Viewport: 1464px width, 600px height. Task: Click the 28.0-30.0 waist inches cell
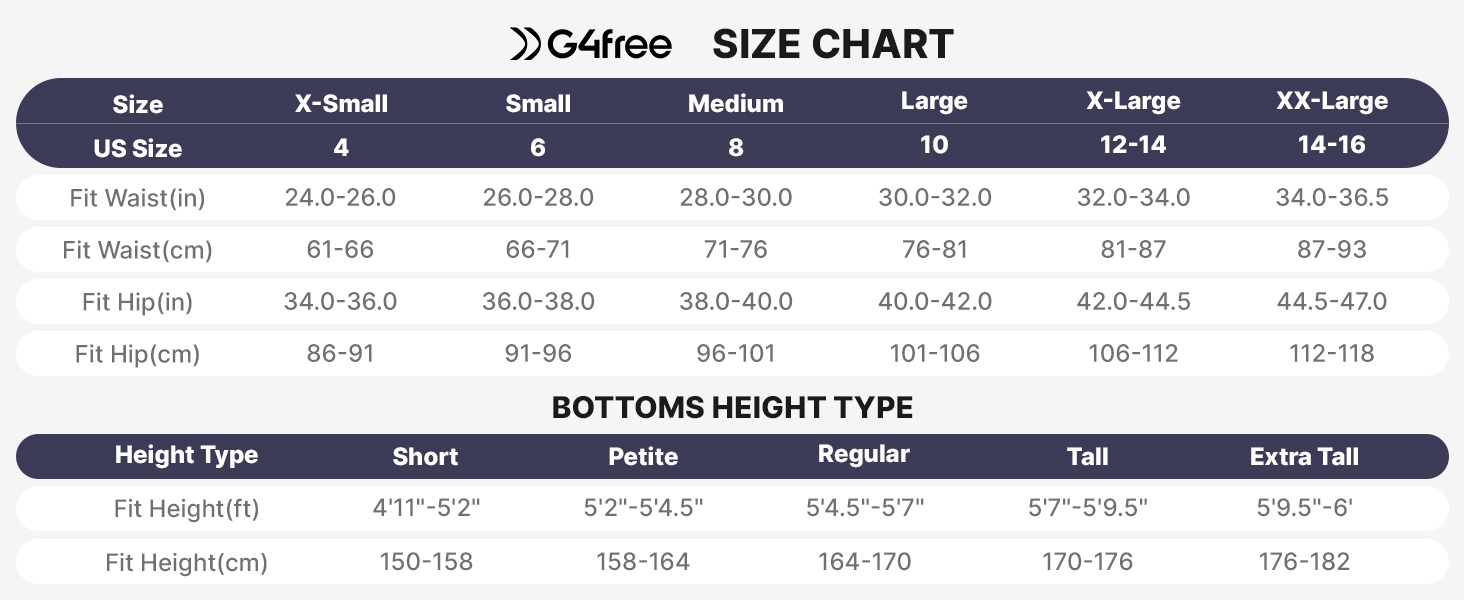[736, 198]
